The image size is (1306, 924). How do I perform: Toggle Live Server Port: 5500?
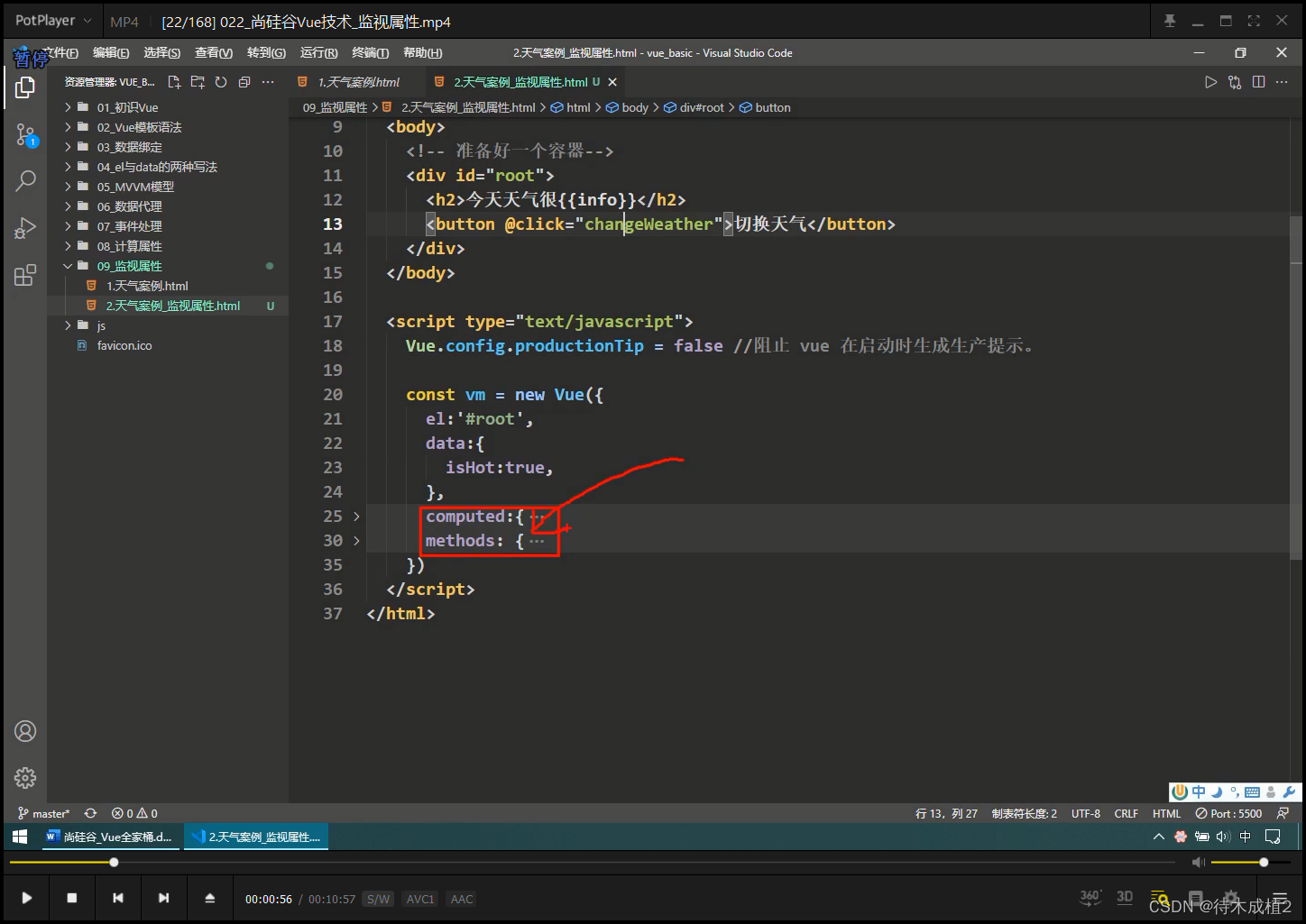pyautogui.click(x=1228, y=813)
